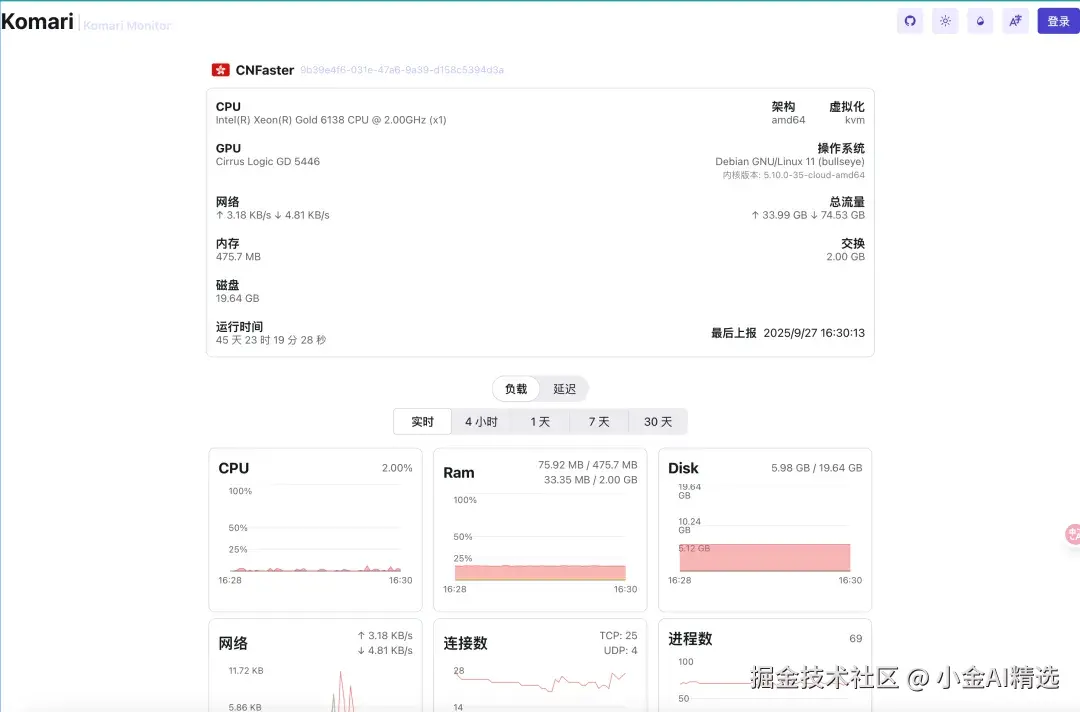Click the Disk usage chart
Screen dimensions: 1080x712
pos(765,536)
